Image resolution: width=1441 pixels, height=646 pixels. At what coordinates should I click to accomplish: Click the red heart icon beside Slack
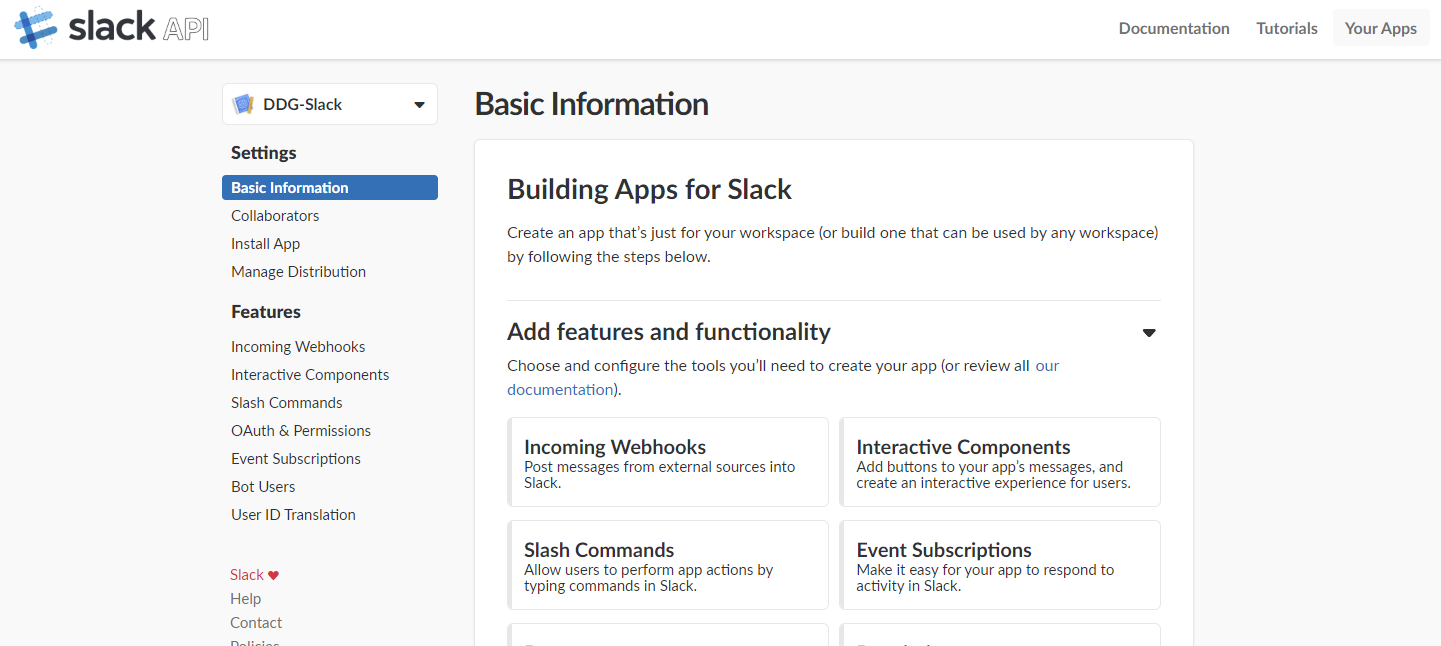(x=274, y=575)
